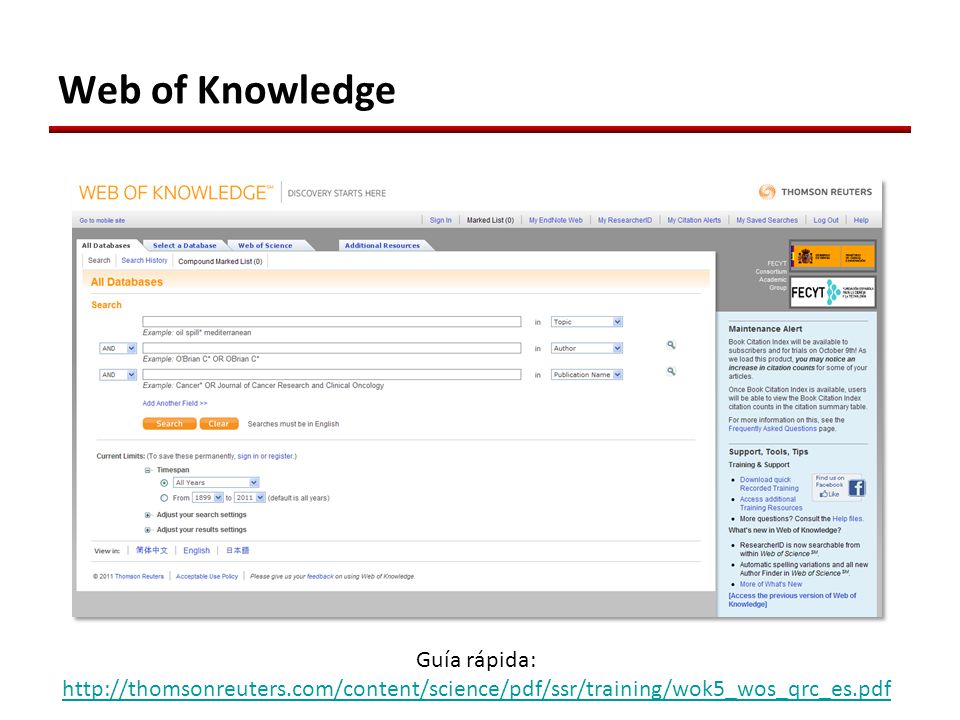The width and height of the screenshot is (960, 720).
Task: Click the Facebook Like icon box
Action: point(838,486)
